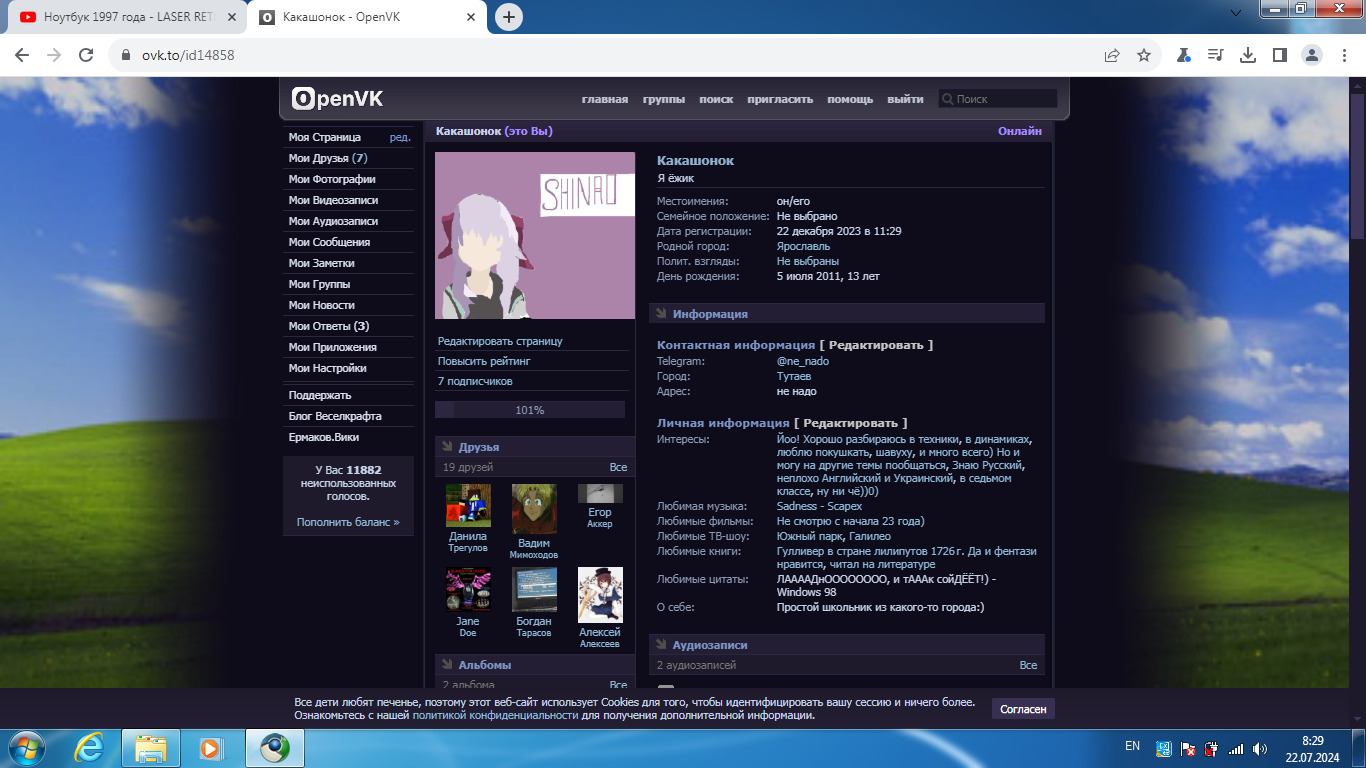Screen dimensions: 1366x768
Task: Open Chrome downloads icon
Action: tap(1247, 55)
